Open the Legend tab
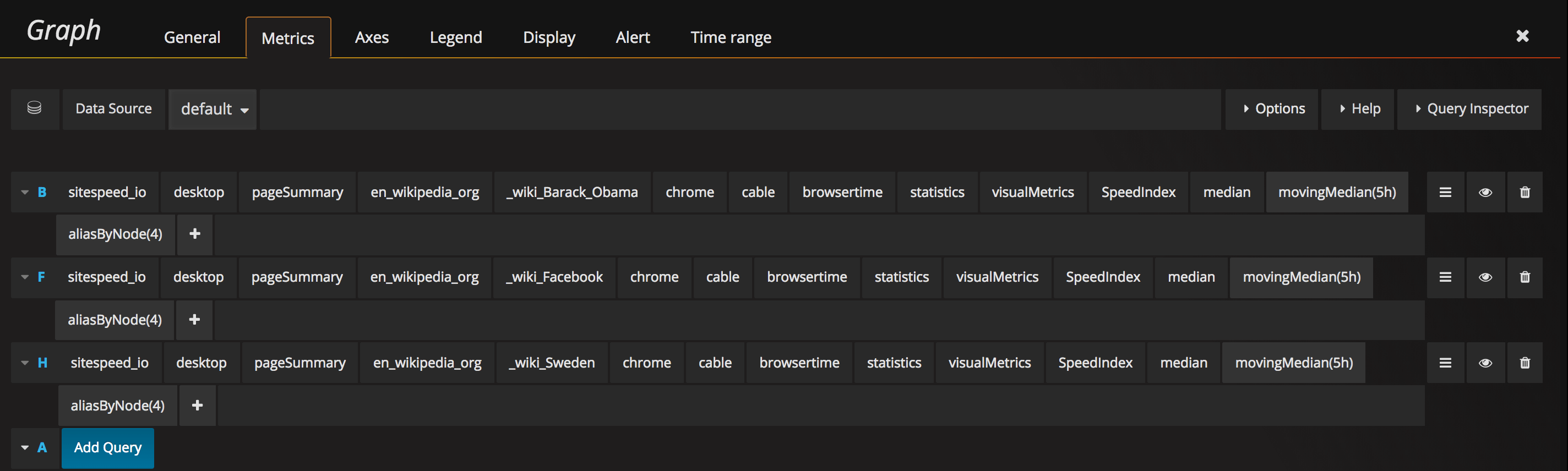1568x471 pixels. coord(456,38)
